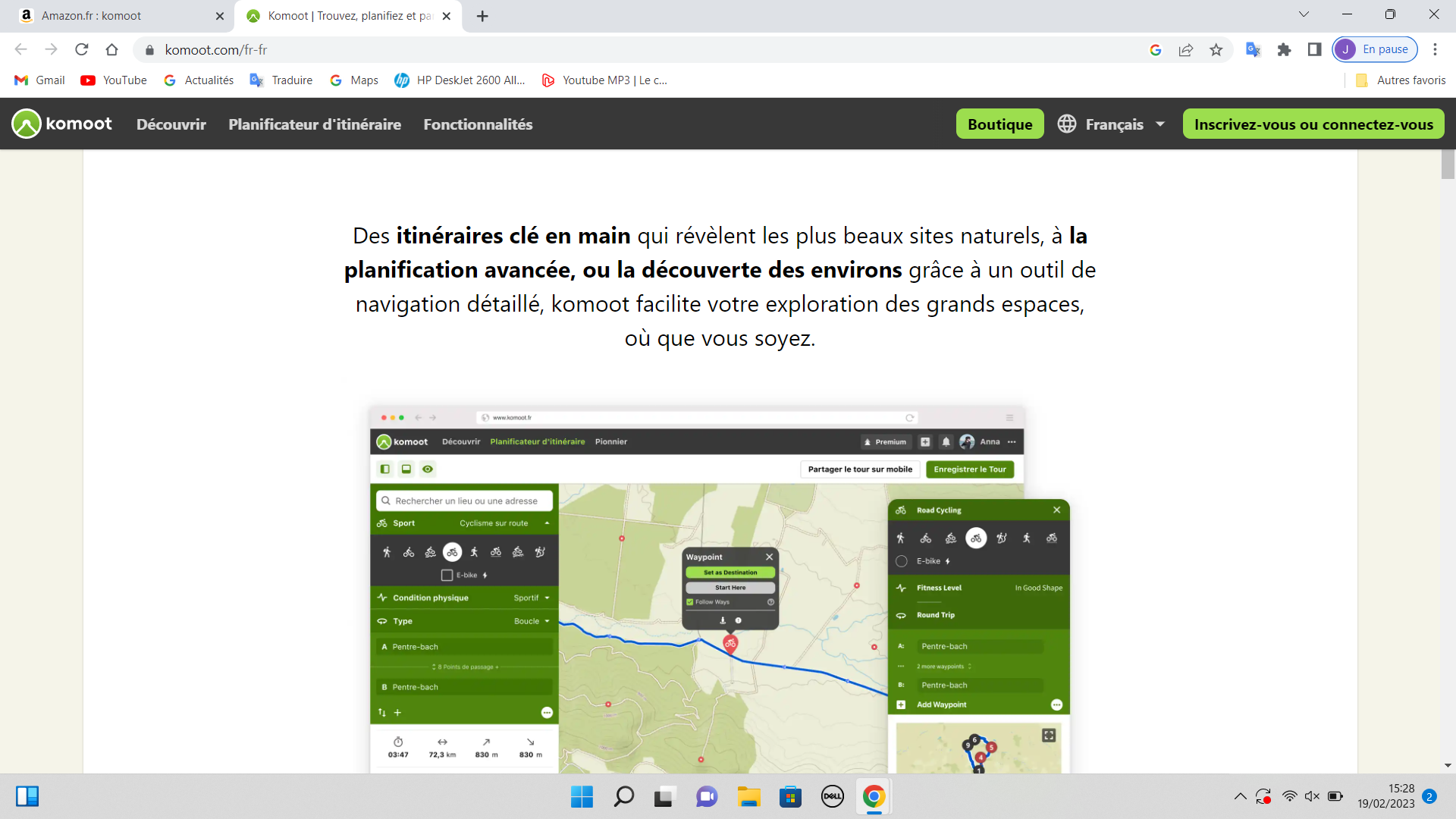1456x819 pixels.
Task: Open the Chrome side panel icon
Action: click(1315, 50)
